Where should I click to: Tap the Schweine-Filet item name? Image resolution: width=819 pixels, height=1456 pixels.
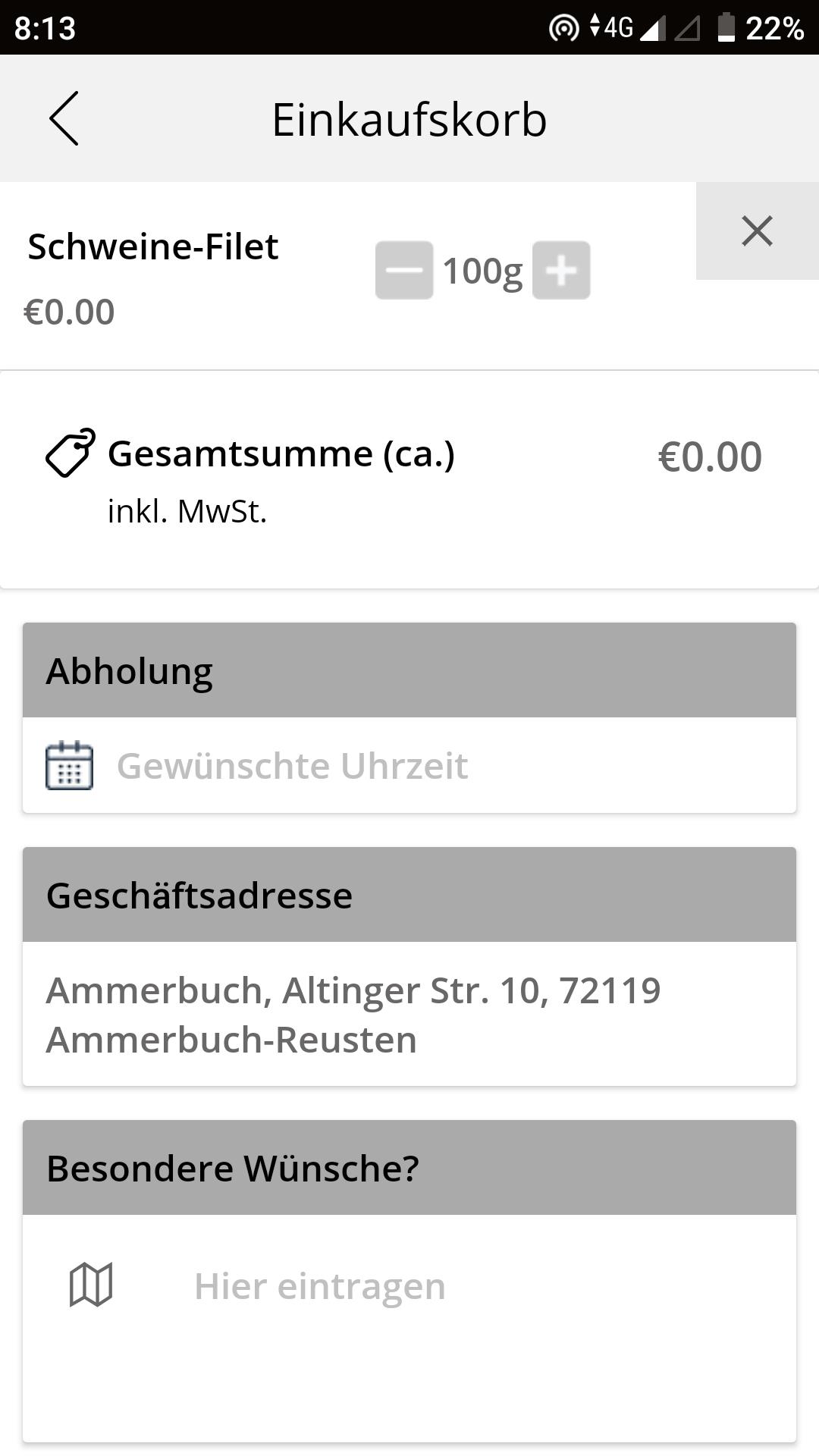[153, 246]
